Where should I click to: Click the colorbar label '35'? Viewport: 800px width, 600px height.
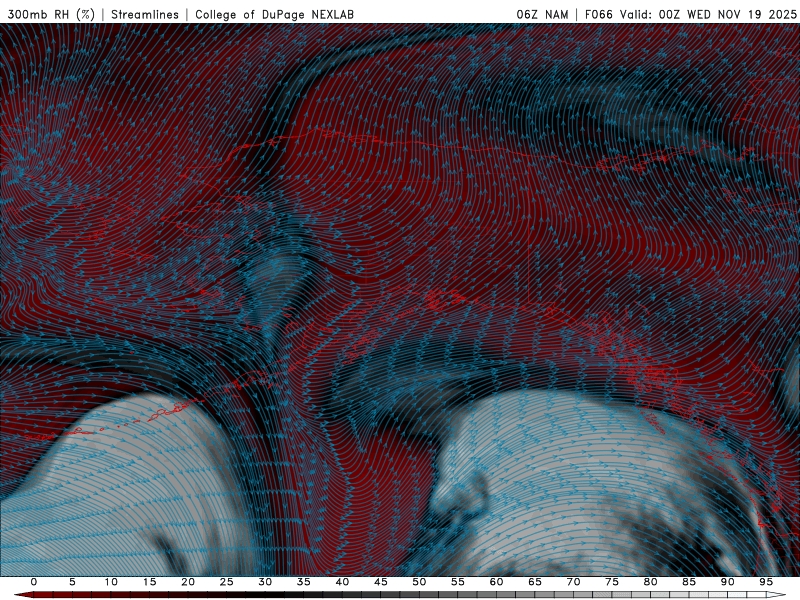click(304, 582)
